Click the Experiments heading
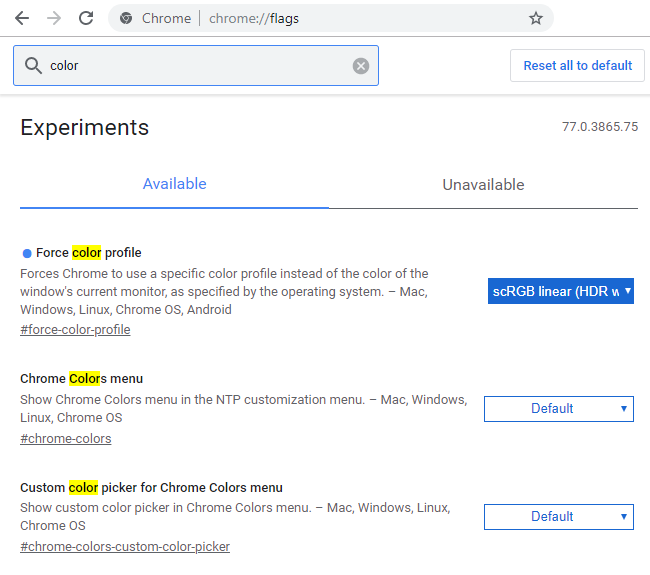 (85, 127)
